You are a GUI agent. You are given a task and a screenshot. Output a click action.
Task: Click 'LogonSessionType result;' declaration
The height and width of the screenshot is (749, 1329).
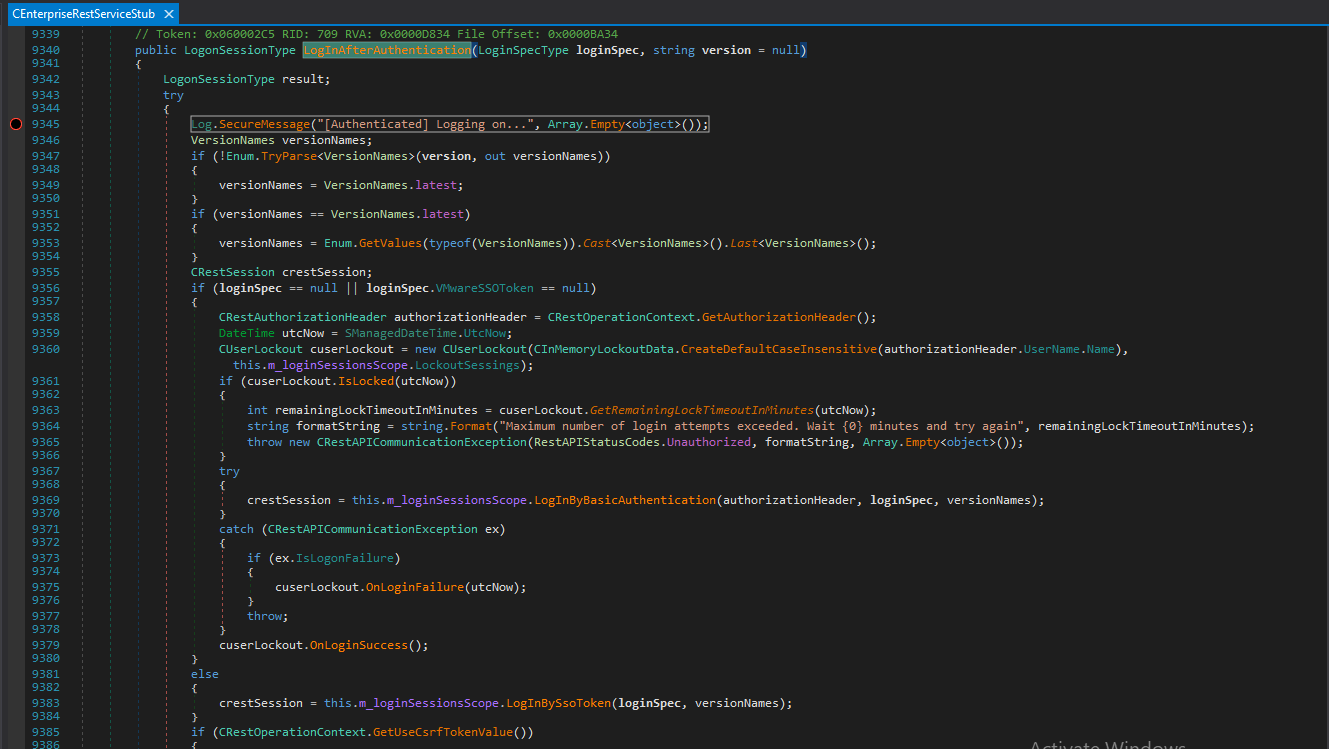pos(246,79)
